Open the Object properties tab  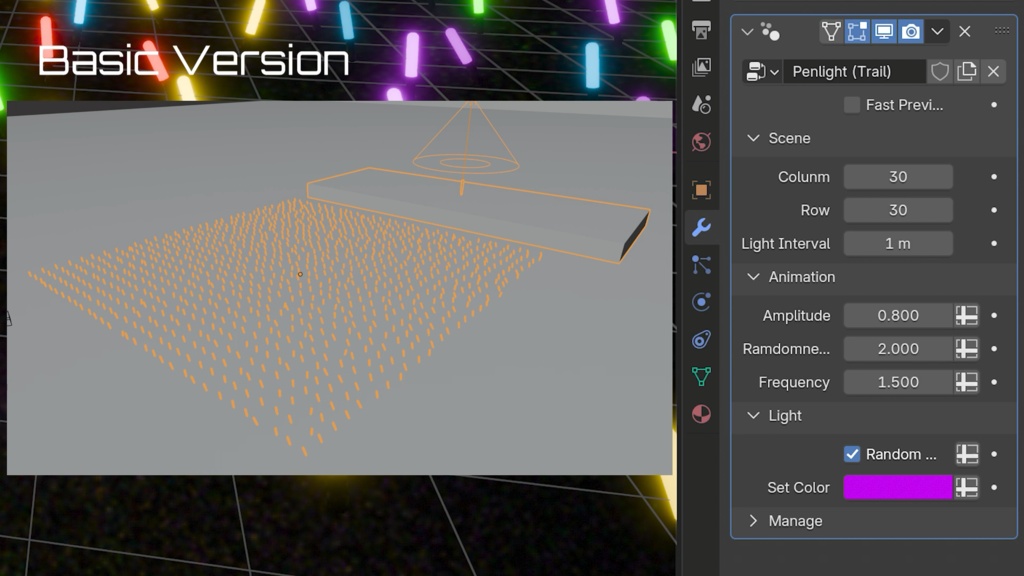click(701, 189)
